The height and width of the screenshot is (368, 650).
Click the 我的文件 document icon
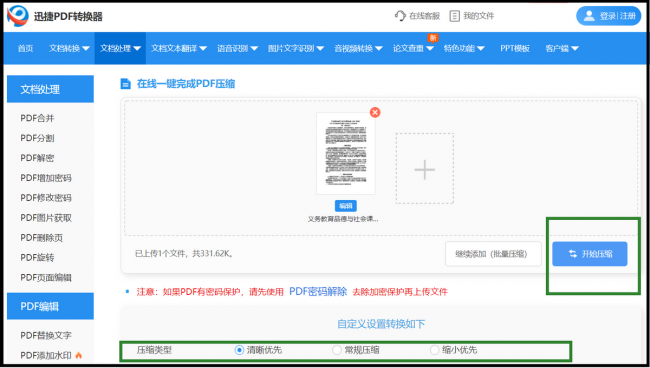point(455,16)
